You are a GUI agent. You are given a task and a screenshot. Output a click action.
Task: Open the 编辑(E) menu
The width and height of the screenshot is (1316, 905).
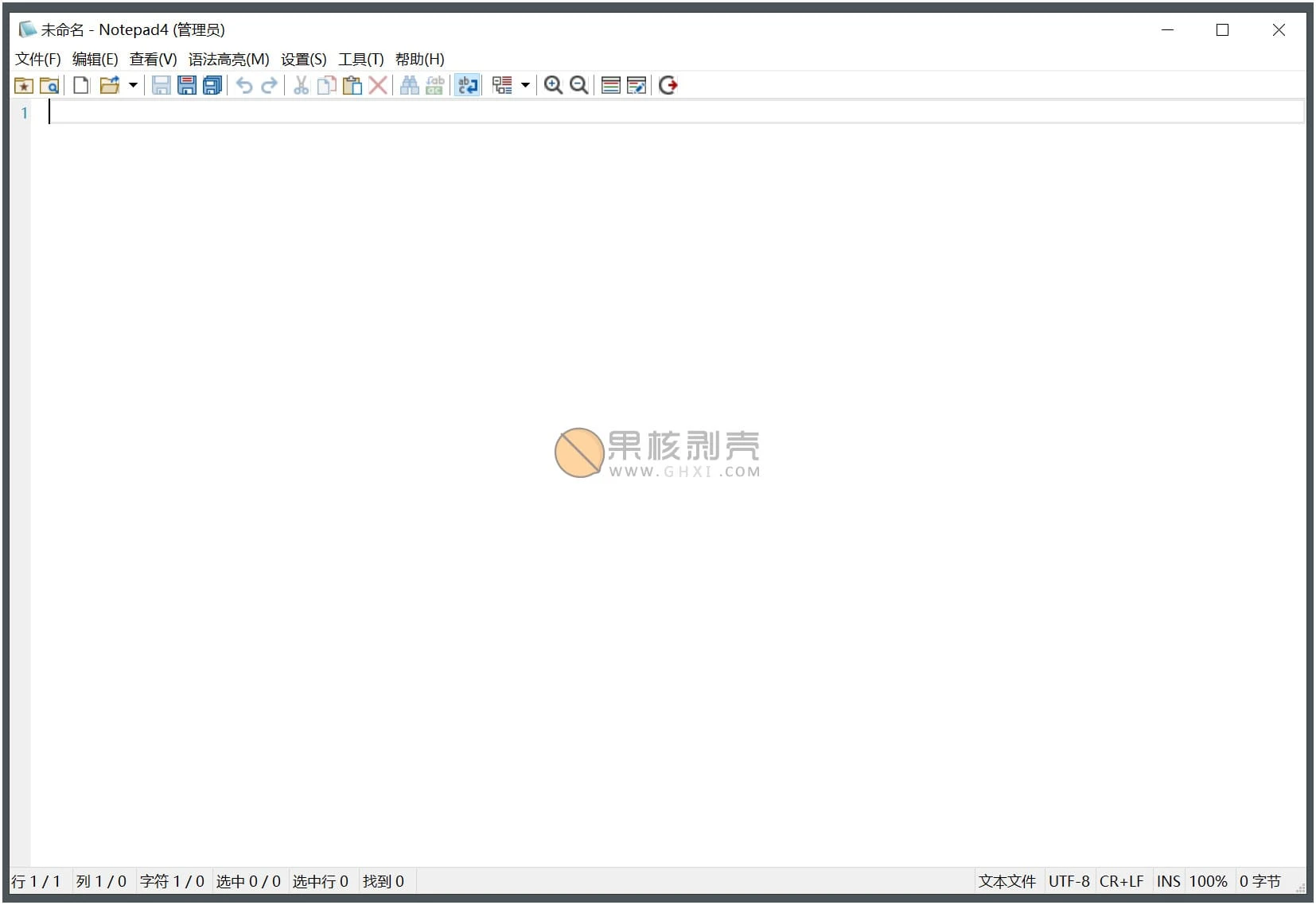point(95,59)
